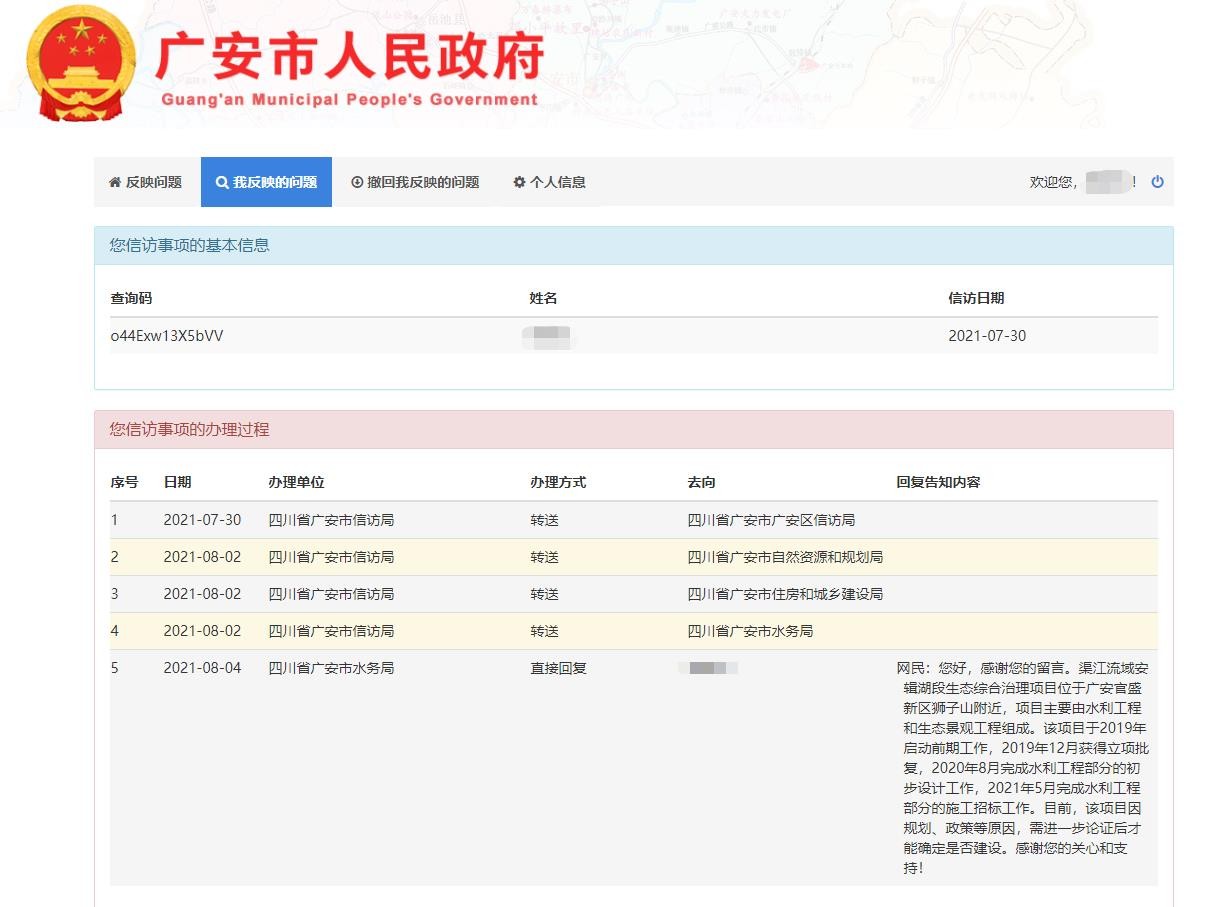The height and width of the screenshot is (907, 1219).
Task: Click the 直接回复 cell in row 5
Action: coord(558,668)
